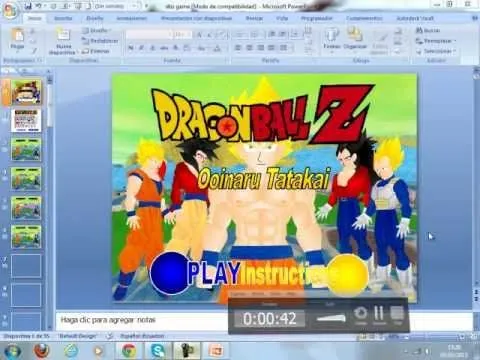Image resolution: width=480 pixels, height=360 pixels.
Task: Toggle Underline formatting
Action: coord(153,48)
